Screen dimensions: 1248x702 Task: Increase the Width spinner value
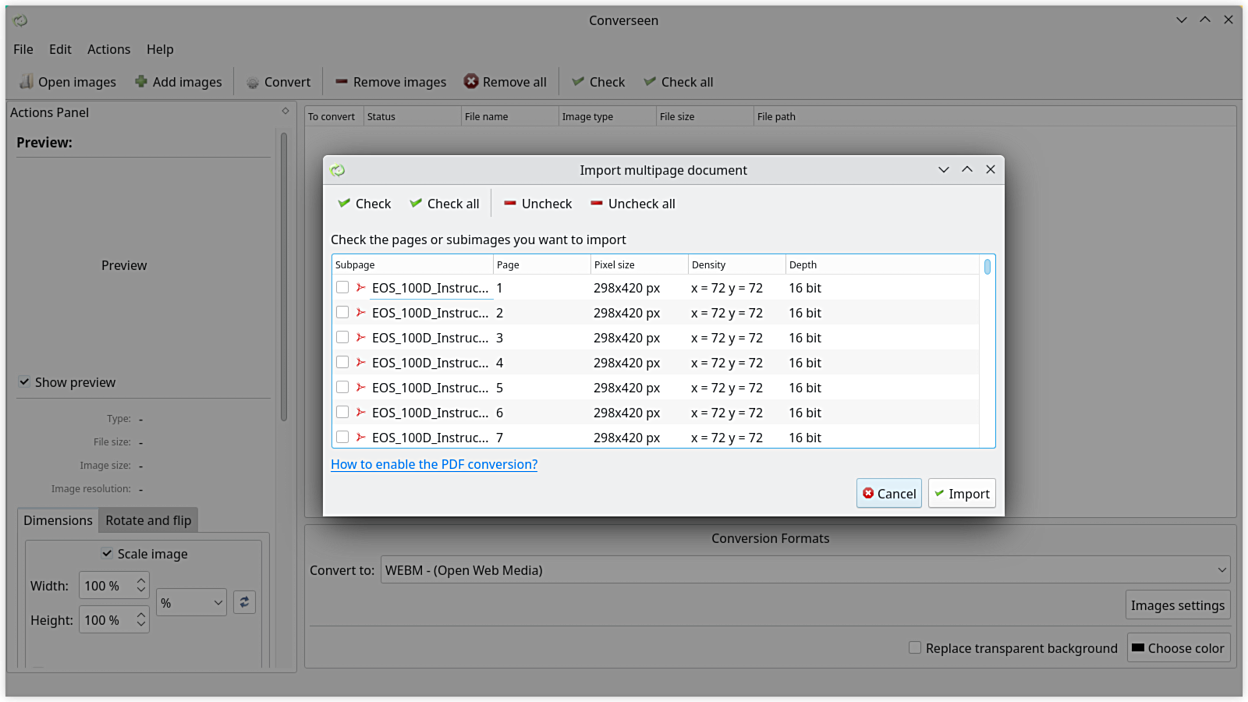(x=141, y=581)
